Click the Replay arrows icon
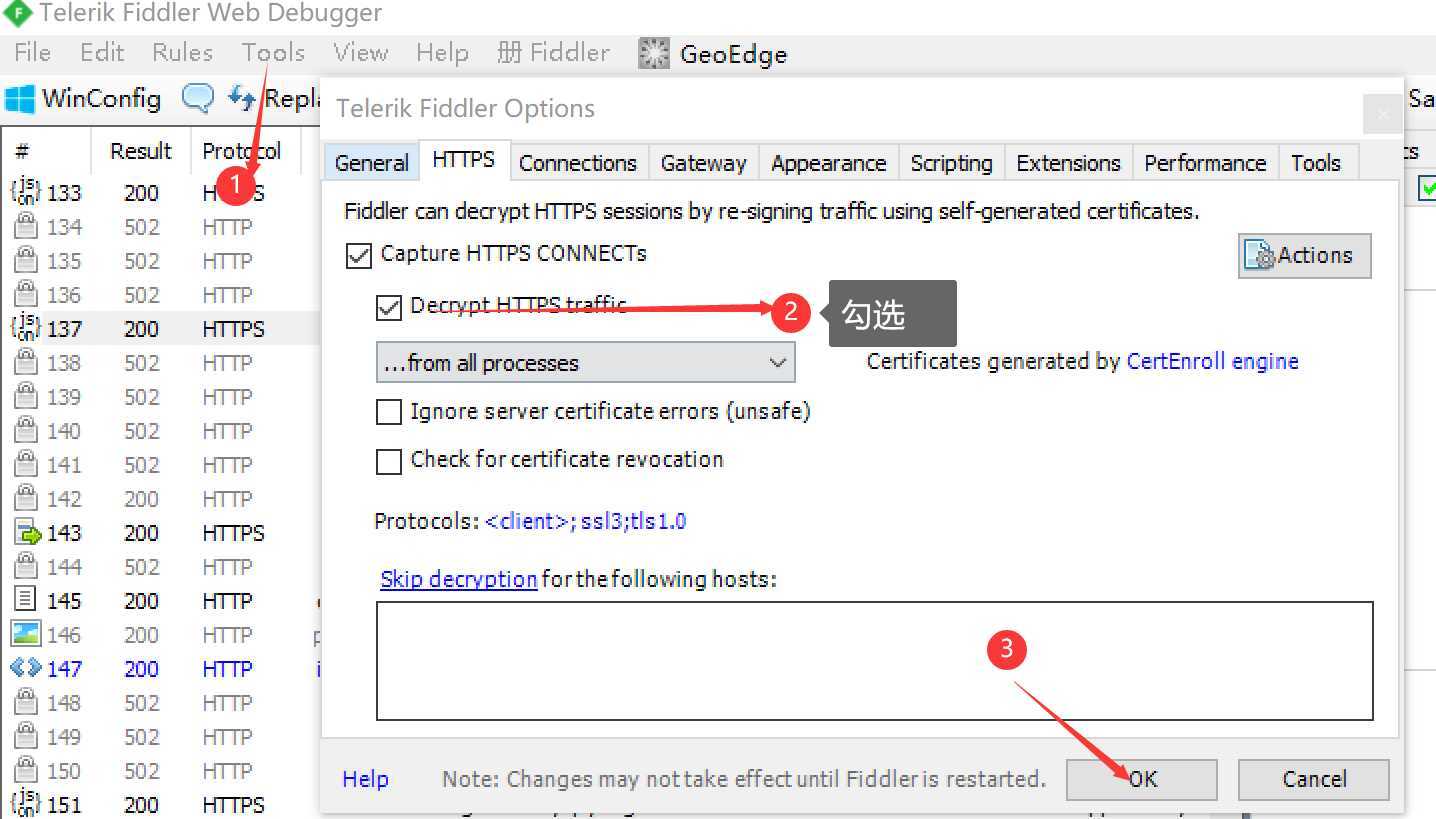 pyautogui.click(x=241, y=98)
